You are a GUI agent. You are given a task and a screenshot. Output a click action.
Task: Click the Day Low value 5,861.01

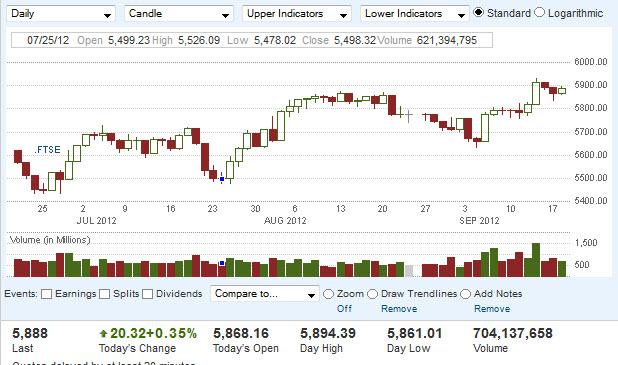pyautogui.click(x=415, y=333)
